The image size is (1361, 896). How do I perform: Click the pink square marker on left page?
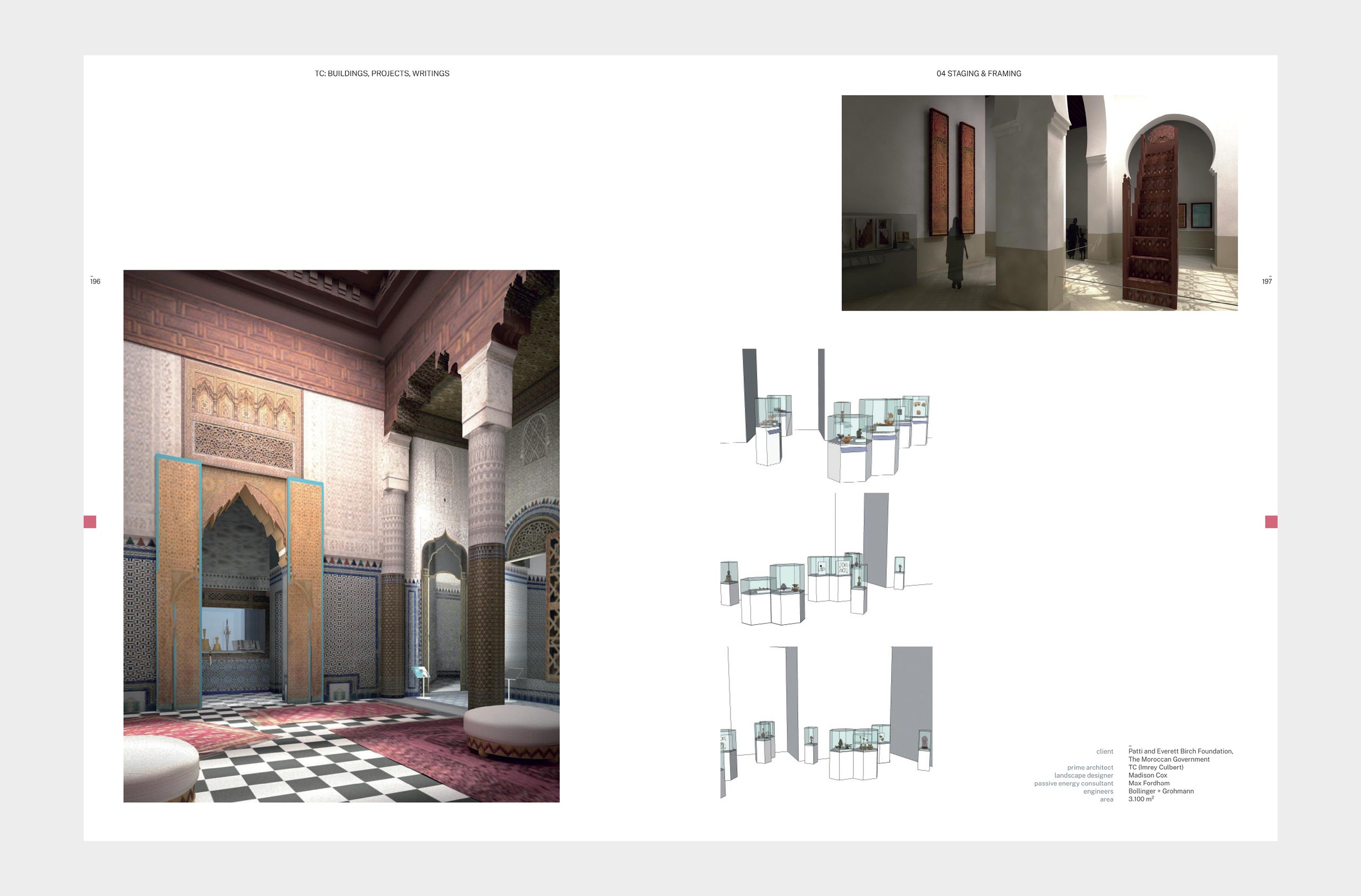click(90, 521)
